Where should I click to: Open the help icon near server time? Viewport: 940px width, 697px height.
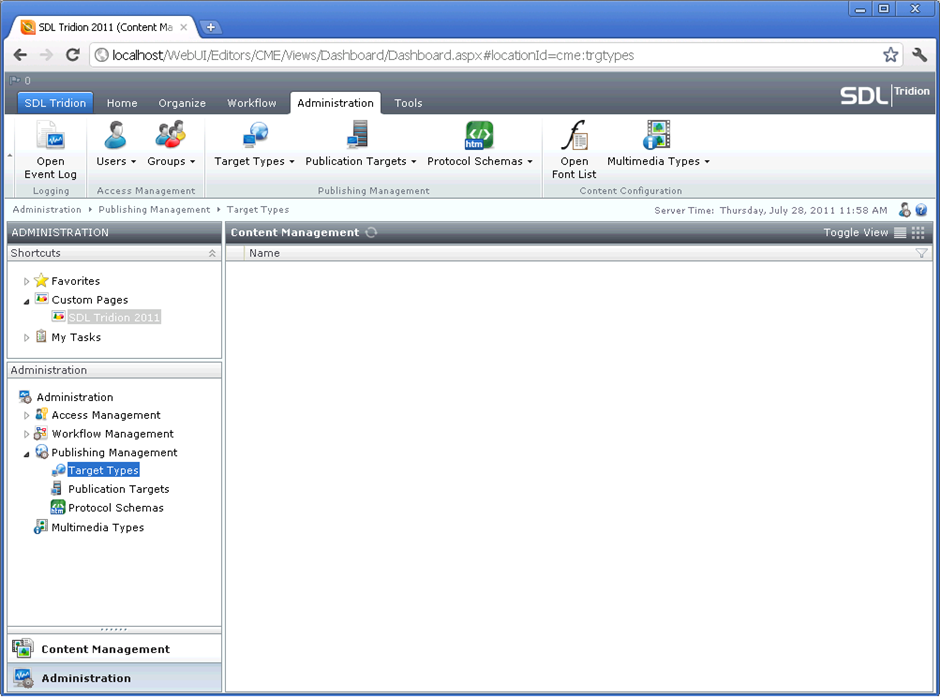(x=921, y=210)
